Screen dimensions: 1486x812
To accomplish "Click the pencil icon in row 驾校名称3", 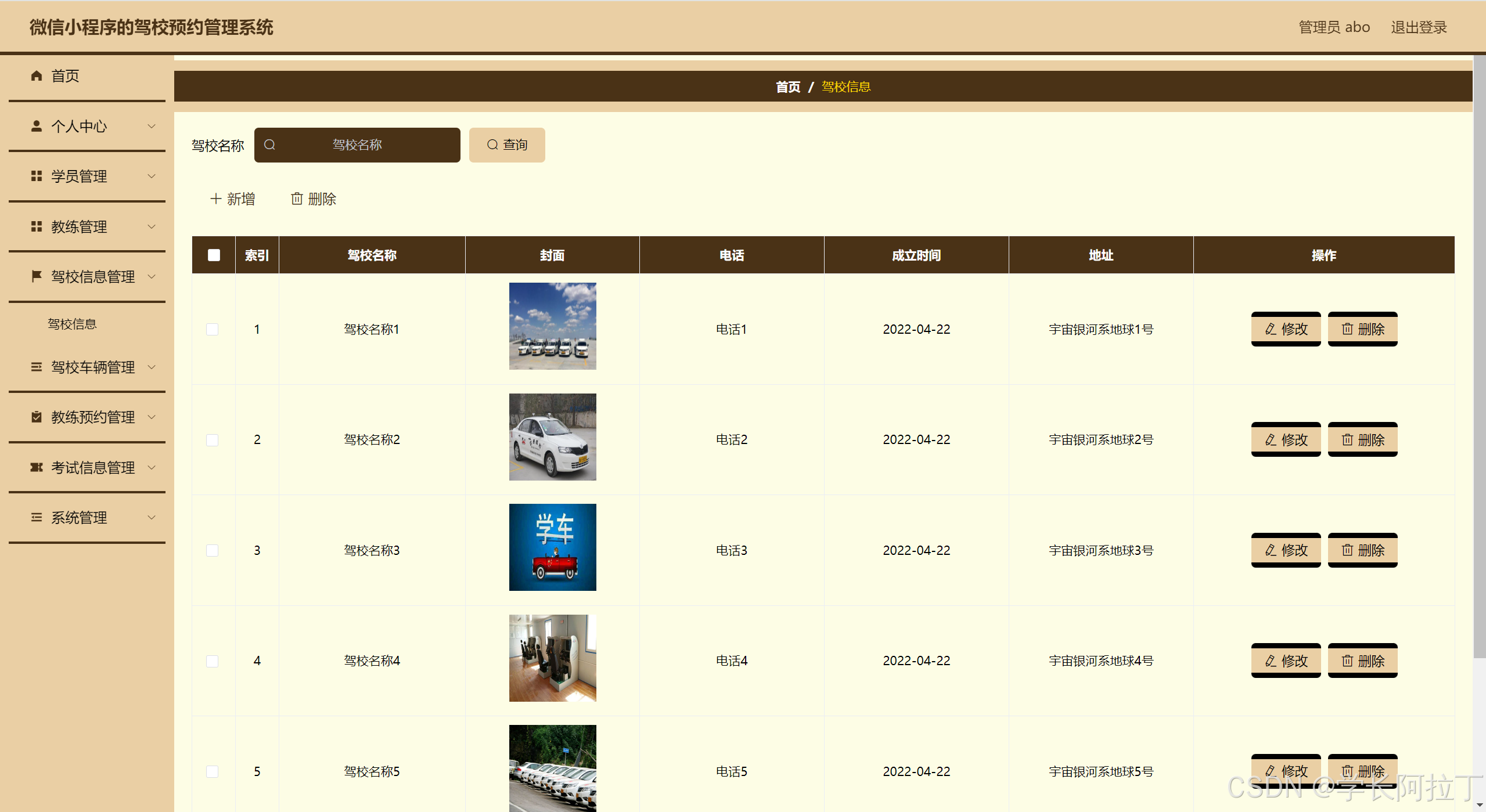I will coord(1271,550).
